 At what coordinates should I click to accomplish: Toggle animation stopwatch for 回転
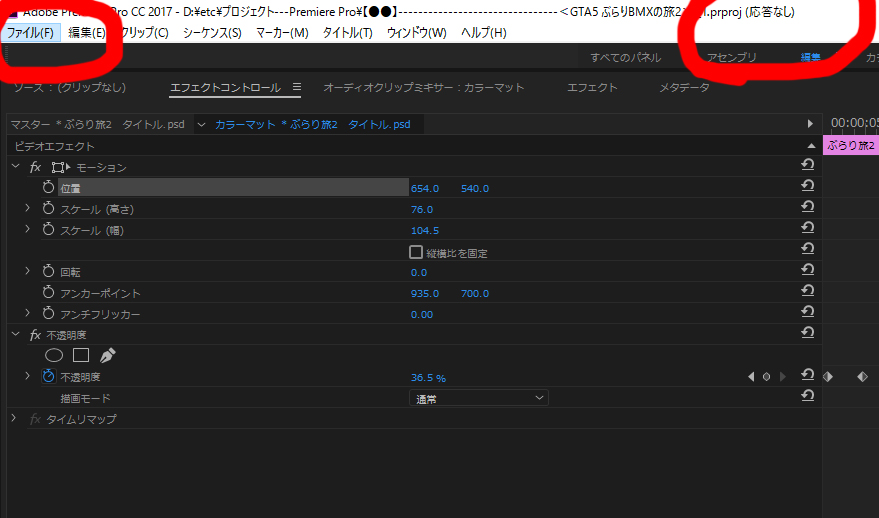tap(49, 271)
